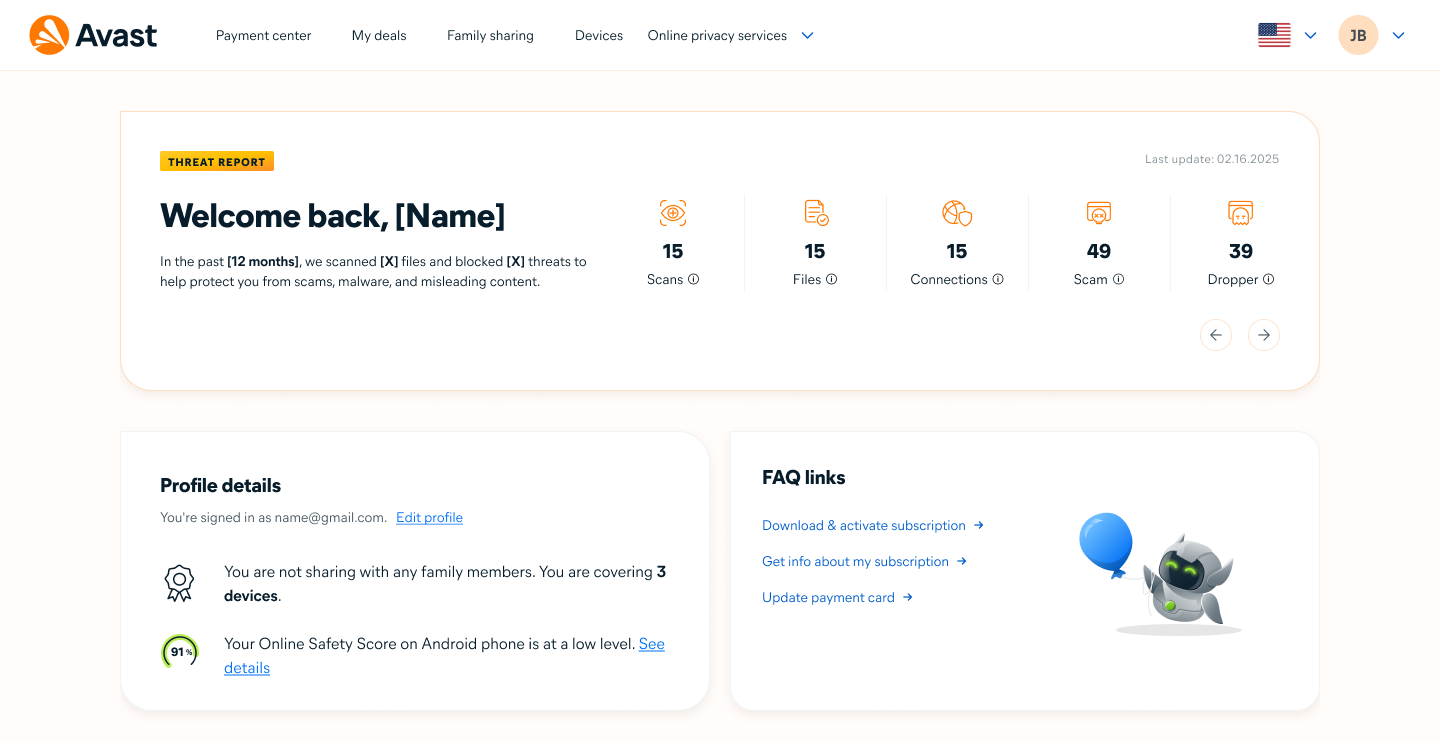The image size is (1440, 742).
Task: Click the family sharing award ribbon icon
Action: pyautogui.click(x=179, y=583)
